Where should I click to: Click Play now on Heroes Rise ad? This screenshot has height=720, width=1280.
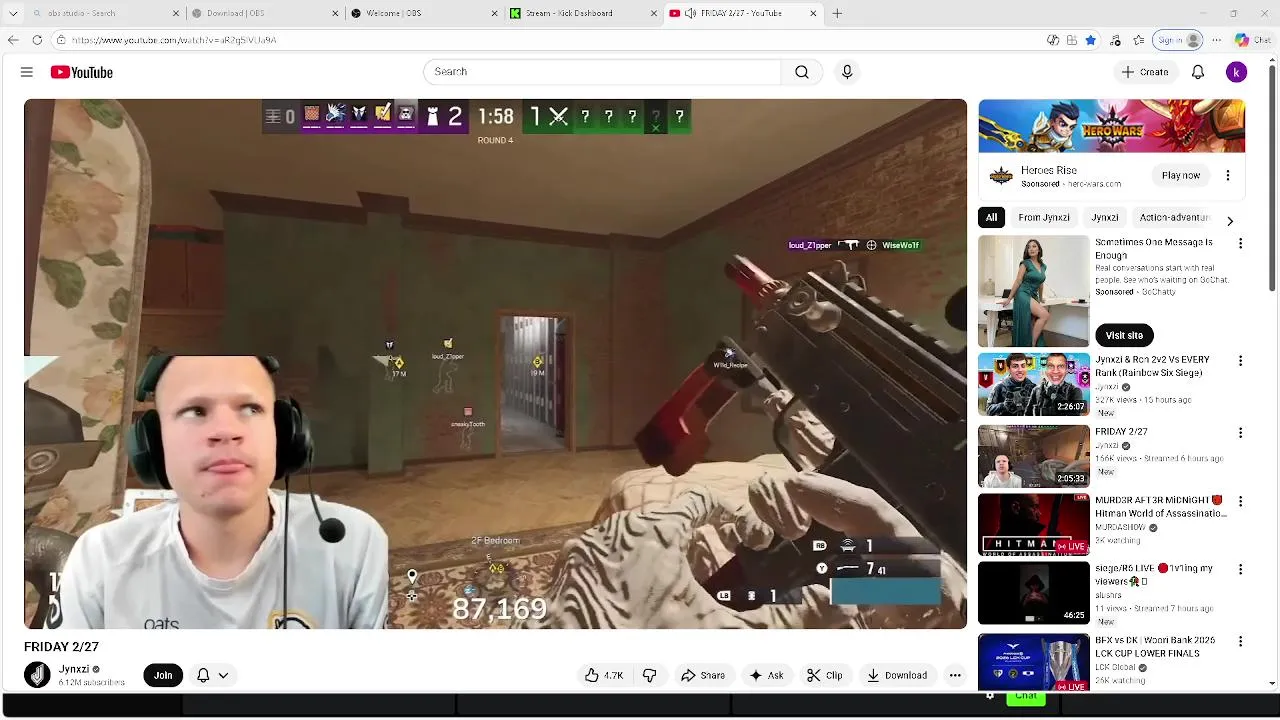(x=1181, y=175)
